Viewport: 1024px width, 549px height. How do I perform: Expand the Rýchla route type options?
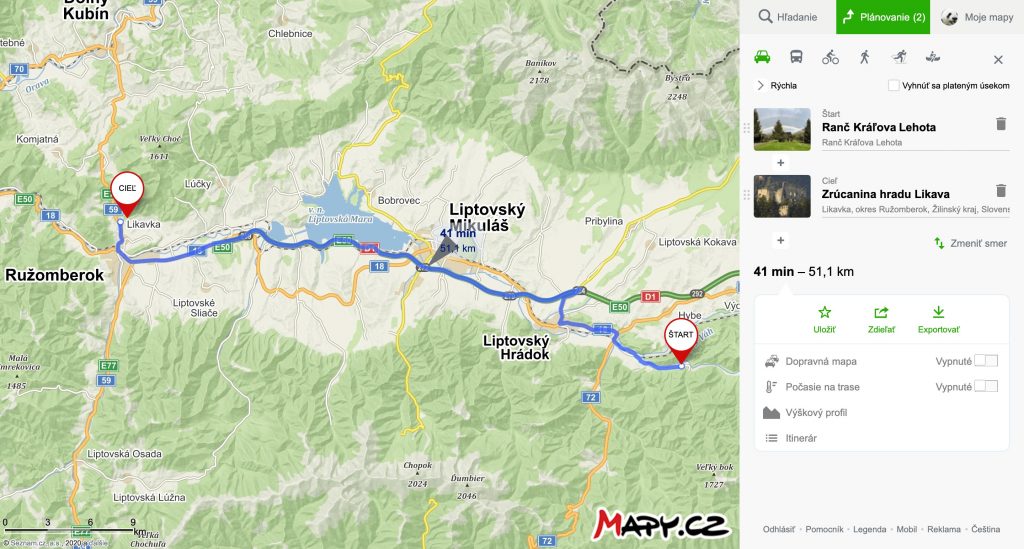tap(776, 86)
